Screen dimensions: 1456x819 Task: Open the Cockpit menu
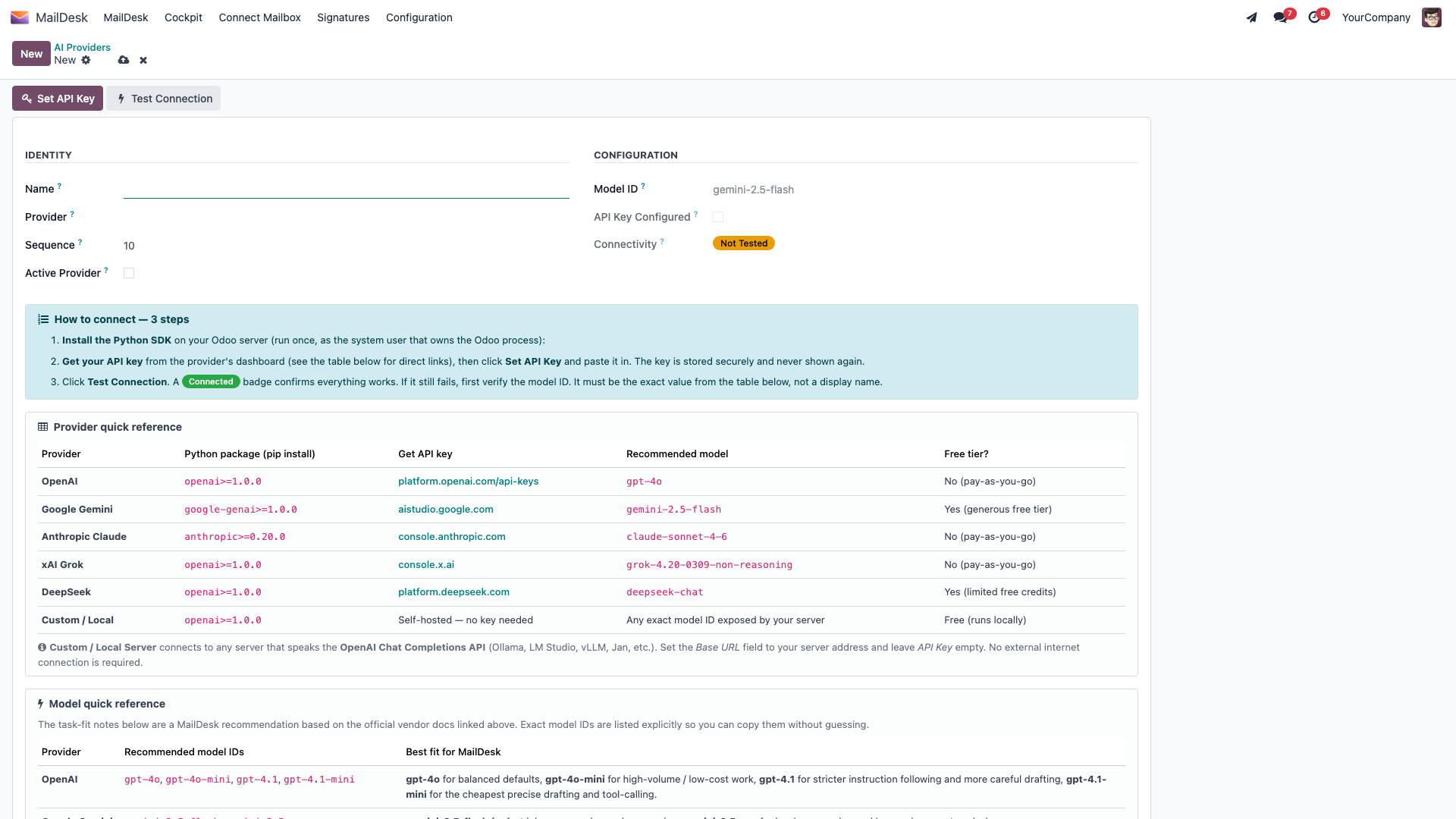184,17
